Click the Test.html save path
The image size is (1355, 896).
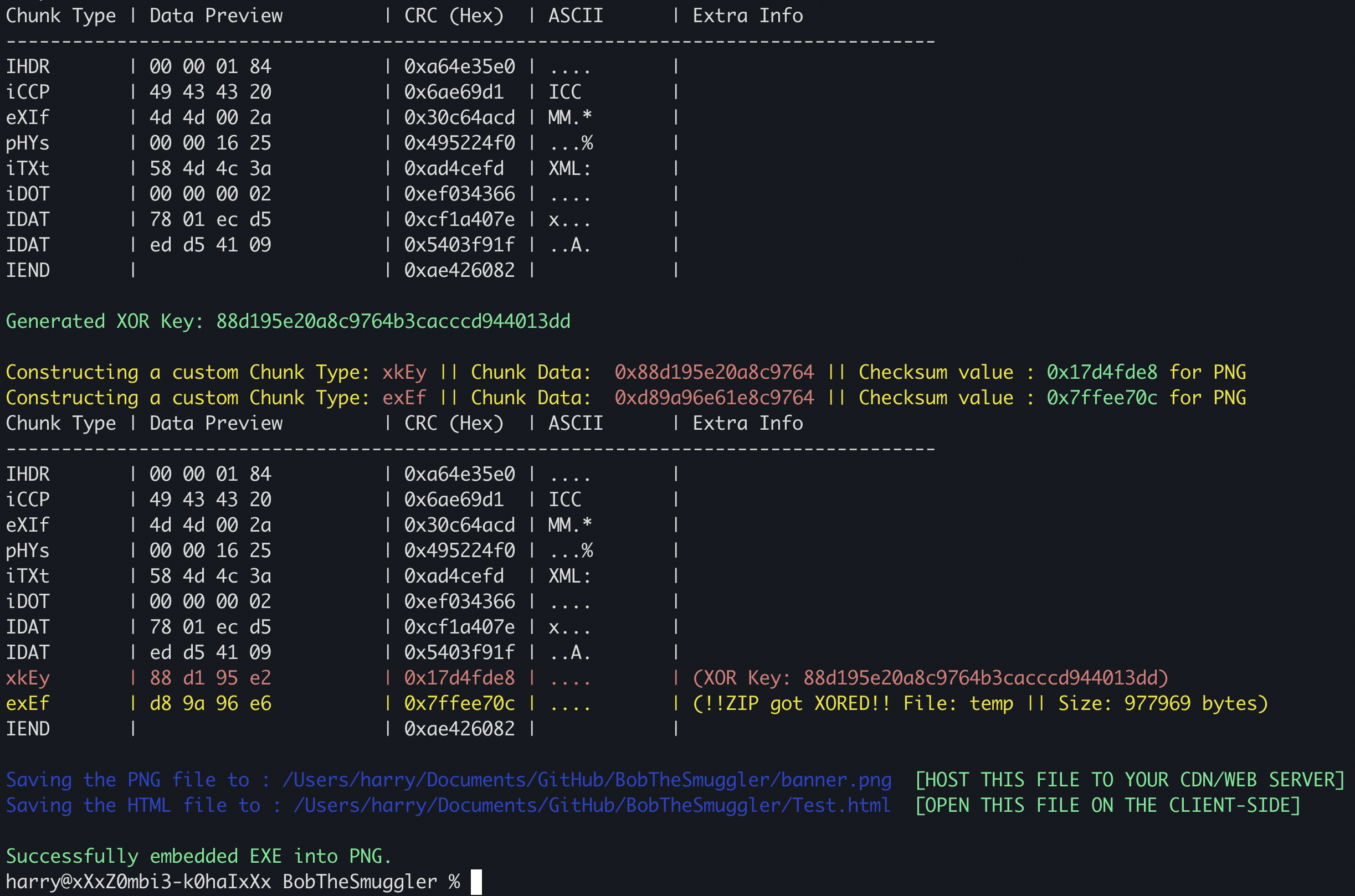[x=591, y=805]
